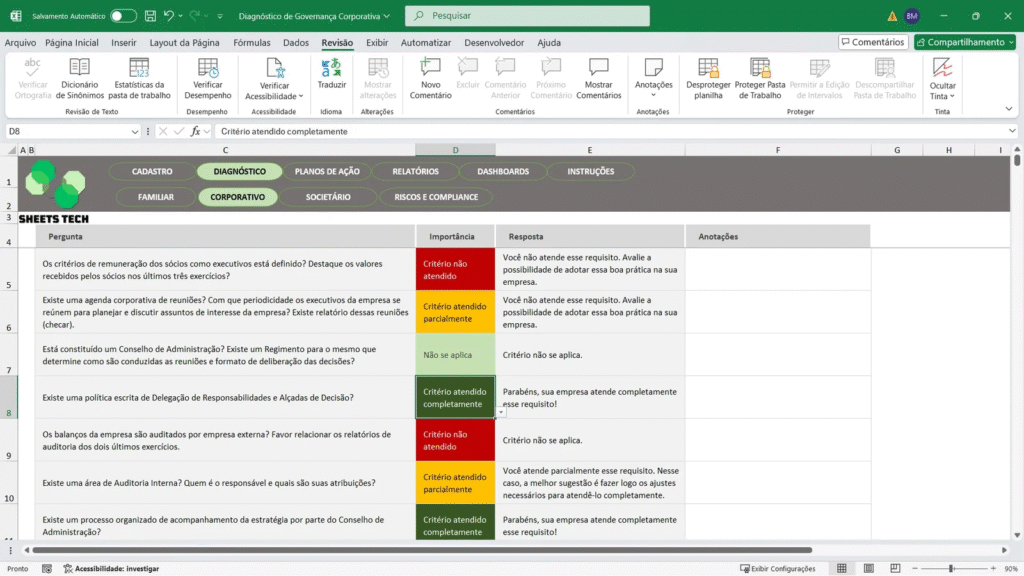This screenshot has height=576, width=1024.
Task: Click Desproteger planilha icon
Action: click(x=708, y=68)
